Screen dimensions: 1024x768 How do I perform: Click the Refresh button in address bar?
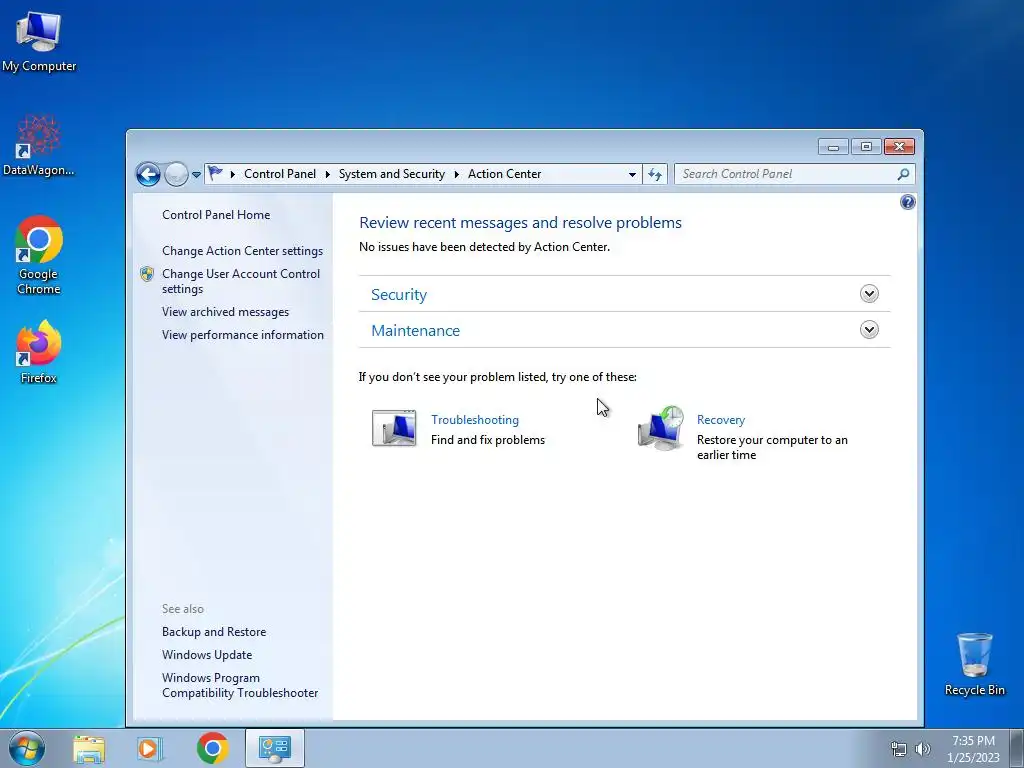coord(655,174)
